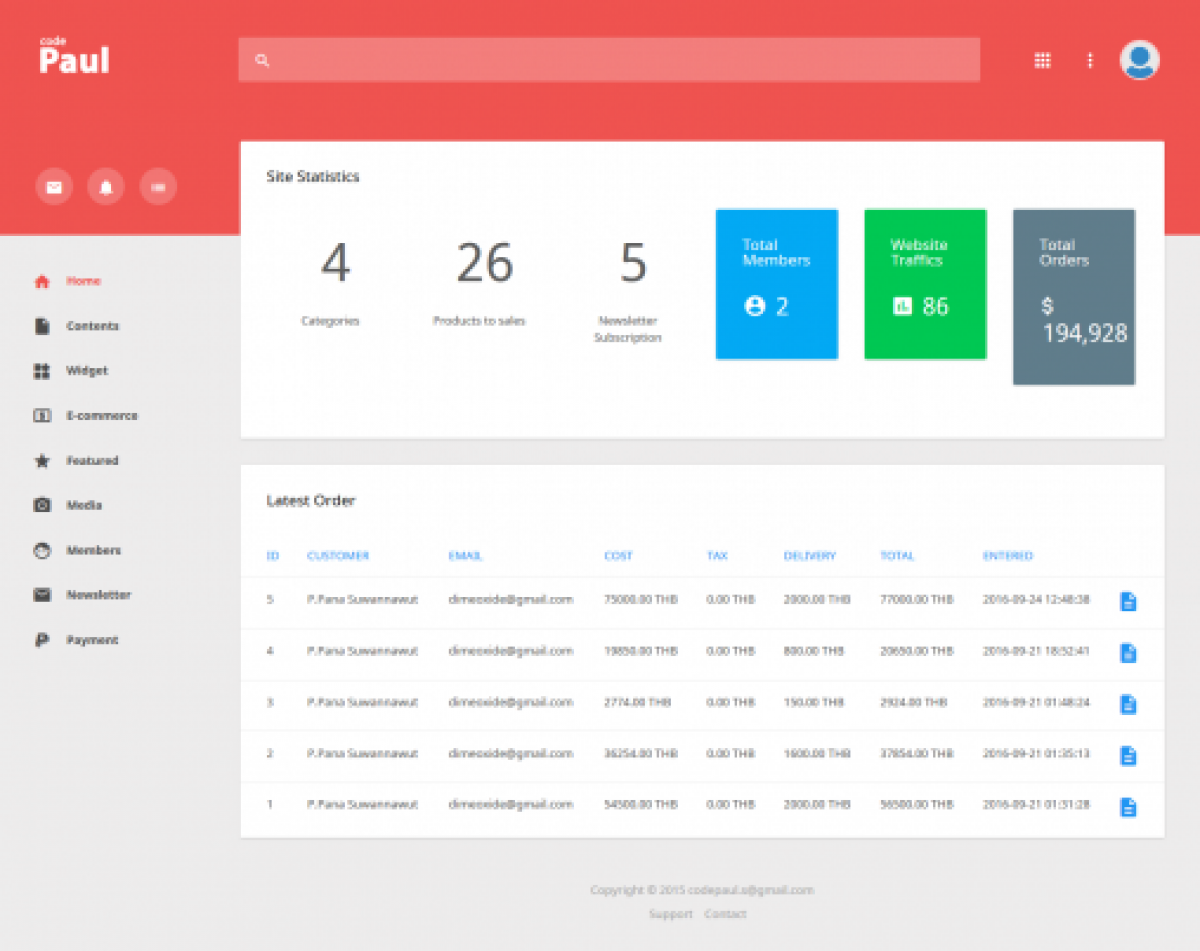This screenshot has height=951, width=1200.
Task: Check notifications via the bell icon
Action: pos(106,186)
